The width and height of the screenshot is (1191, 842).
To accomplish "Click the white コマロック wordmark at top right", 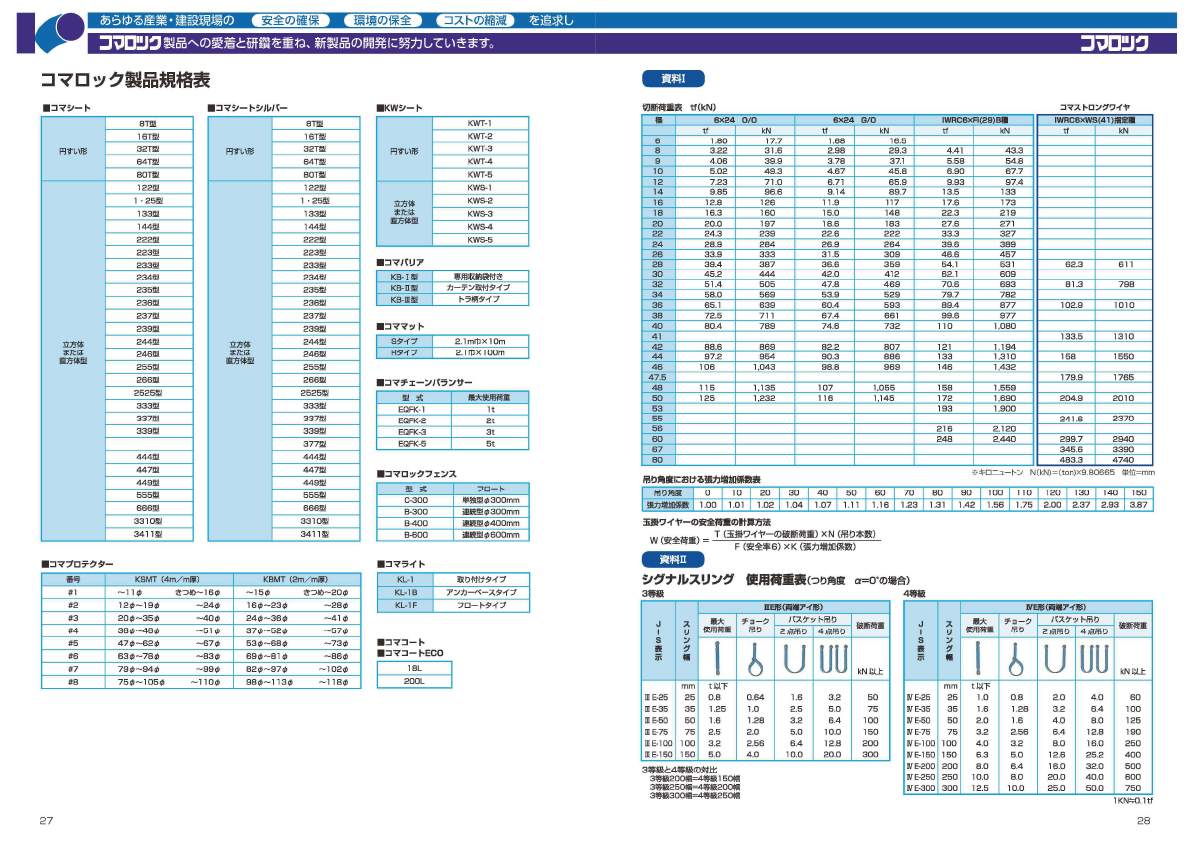I will pos(1114,43).
